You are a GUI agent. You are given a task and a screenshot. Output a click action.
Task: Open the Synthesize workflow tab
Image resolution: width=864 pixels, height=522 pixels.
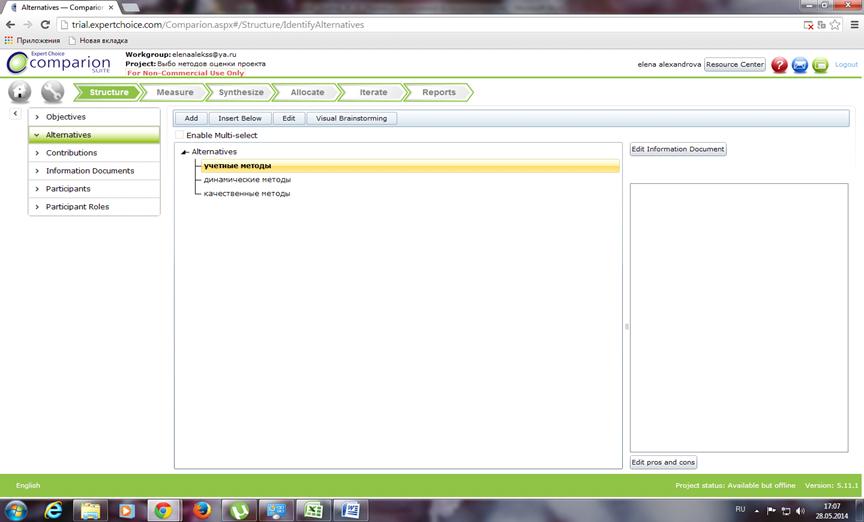[241, 92]
